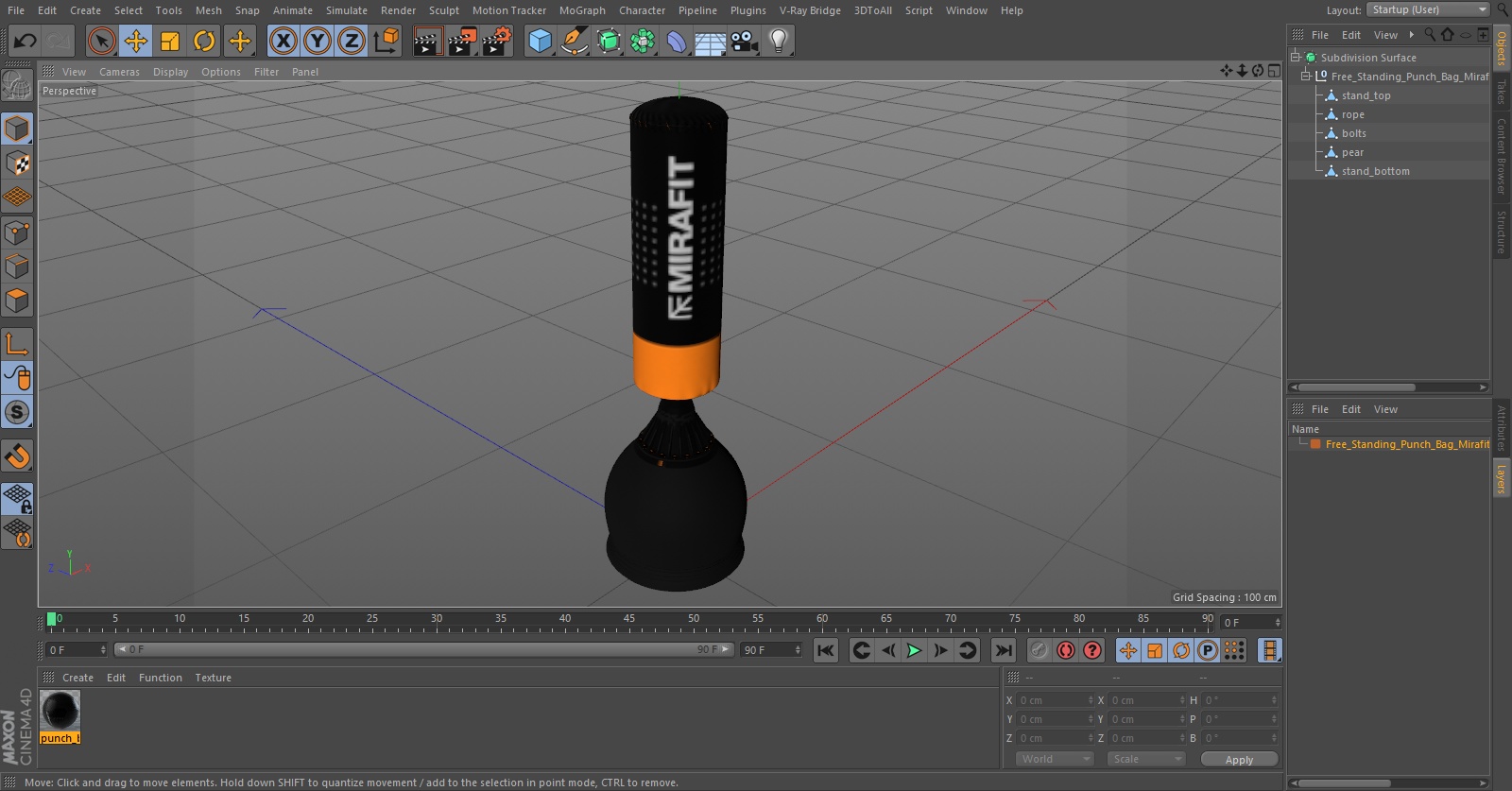This screenshot has height=791, width=1512.
Task: Click the Apply button
Action: [x=1239, y=759]
